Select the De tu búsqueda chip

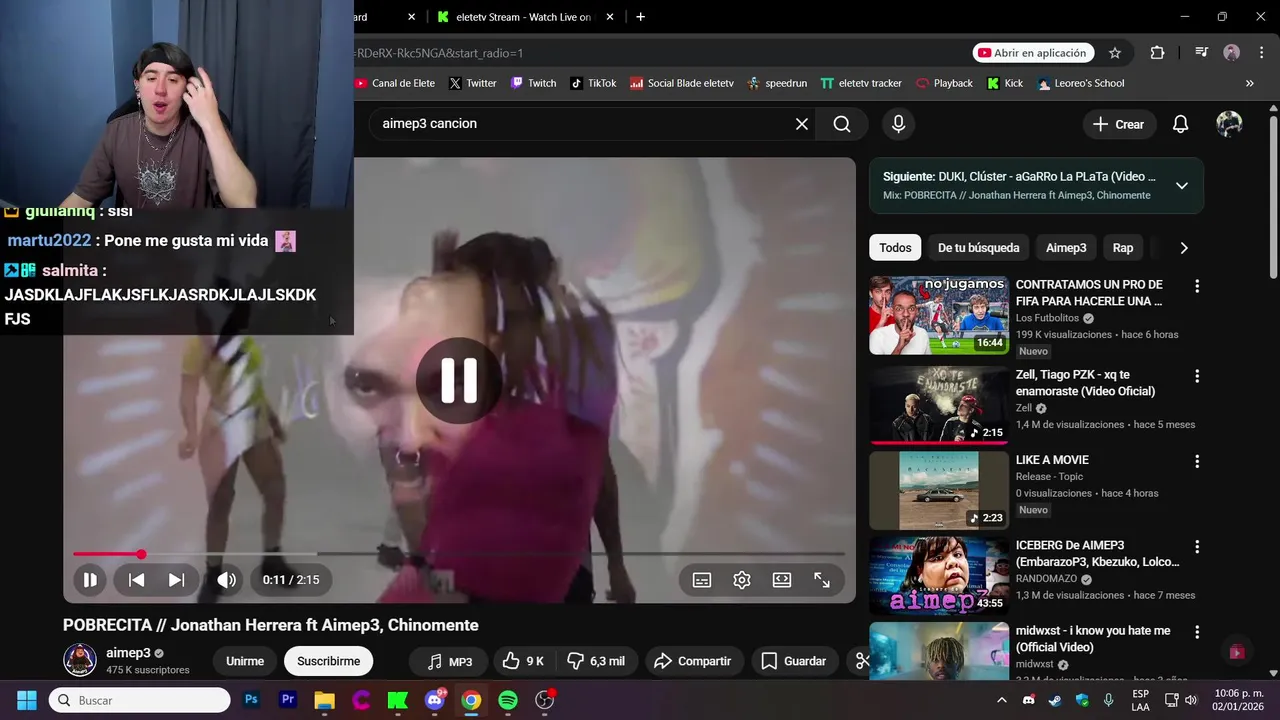[978, 248]
